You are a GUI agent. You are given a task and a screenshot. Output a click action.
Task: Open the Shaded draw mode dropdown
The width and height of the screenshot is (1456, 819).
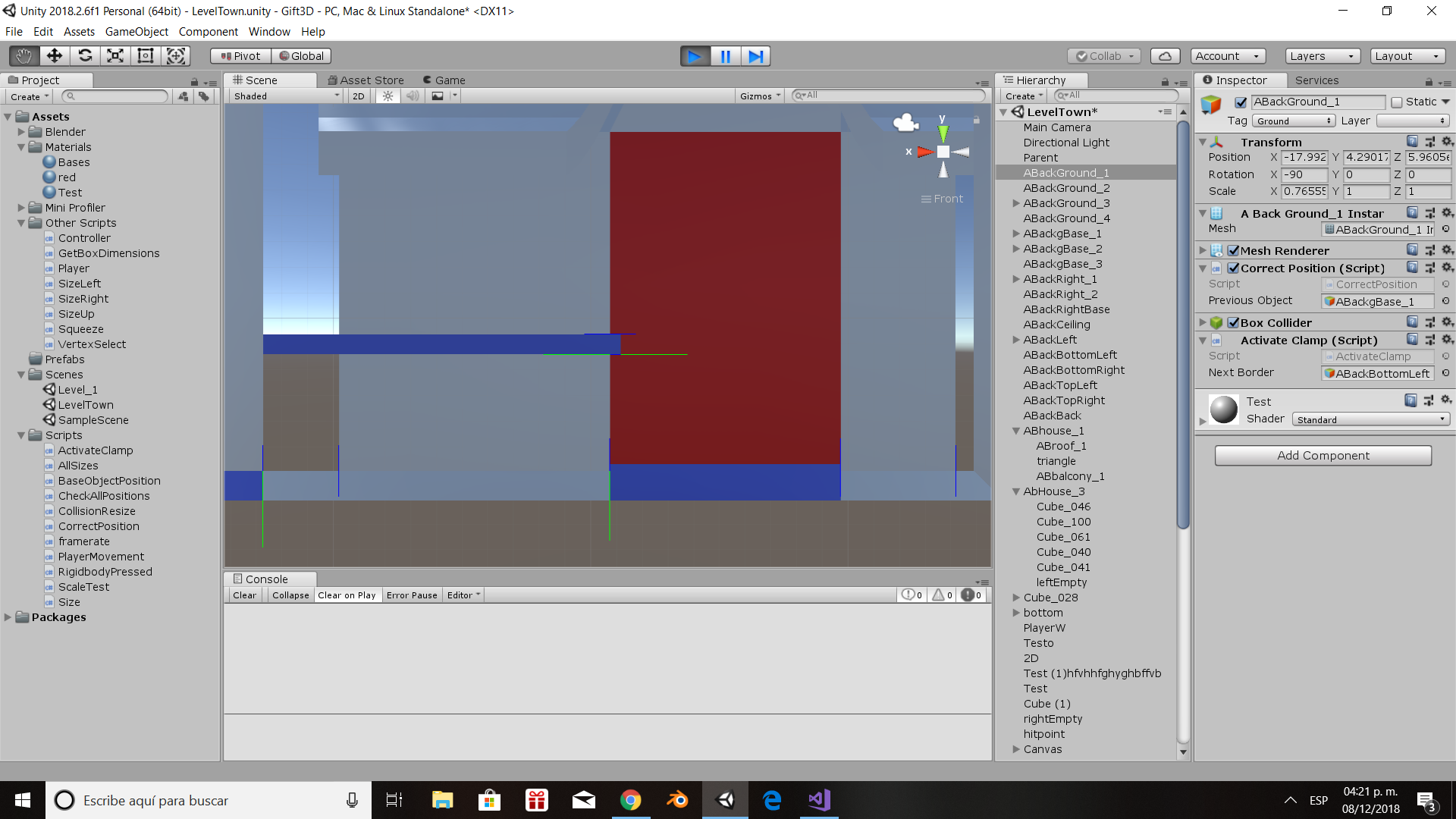tap(287, 96)
